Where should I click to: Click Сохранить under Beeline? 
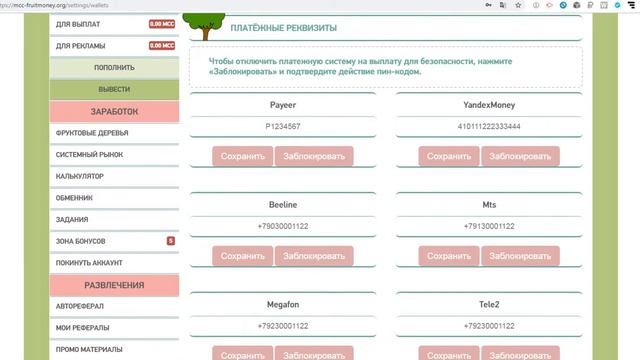pyautogui.click(x=242, y=256)
